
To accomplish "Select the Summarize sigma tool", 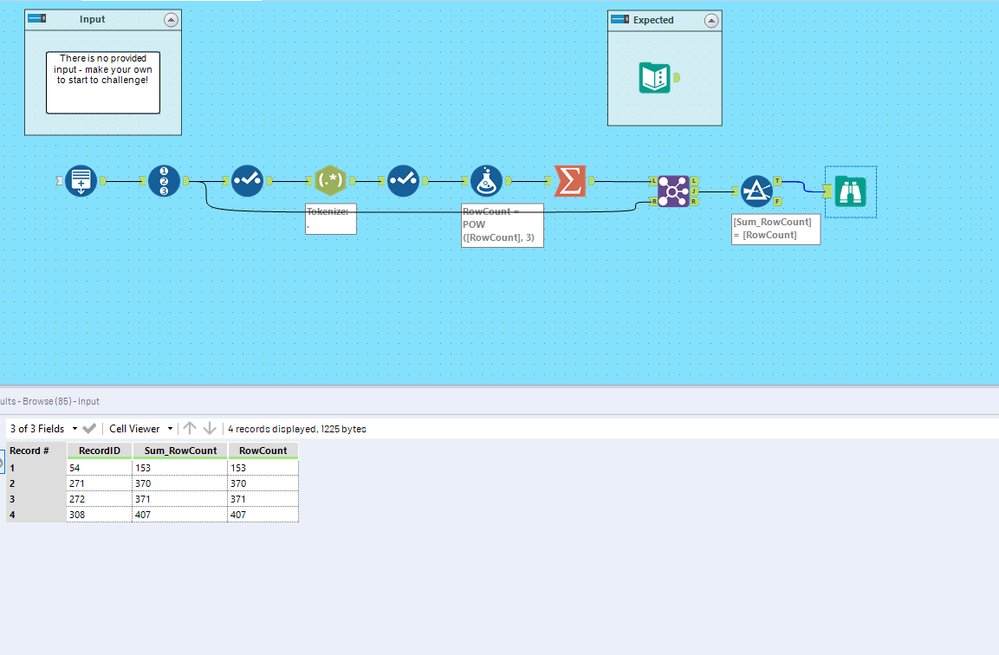I will point(570,181).
